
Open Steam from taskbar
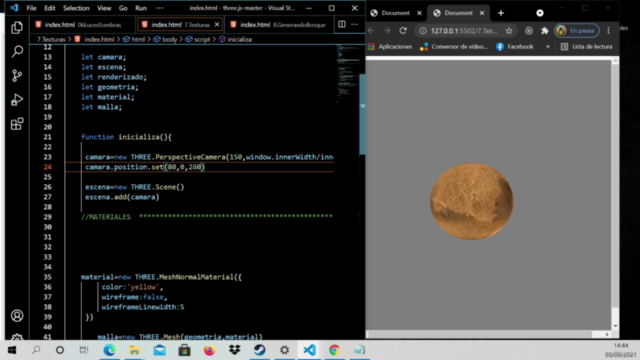point(260,350)
